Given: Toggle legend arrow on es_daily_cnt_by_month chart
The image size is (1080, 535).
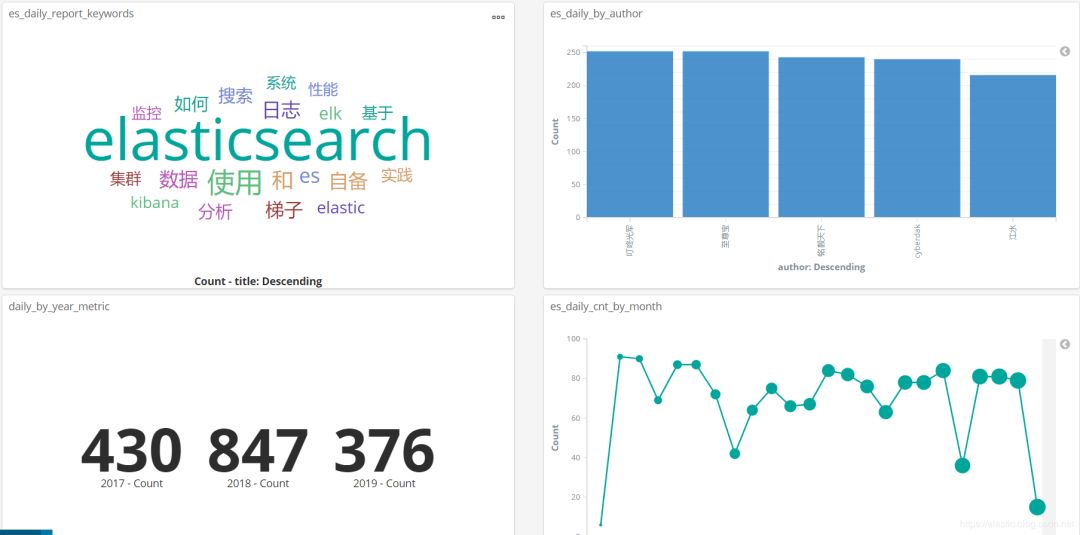Looking at the screenshot, I should (1065, 344).
